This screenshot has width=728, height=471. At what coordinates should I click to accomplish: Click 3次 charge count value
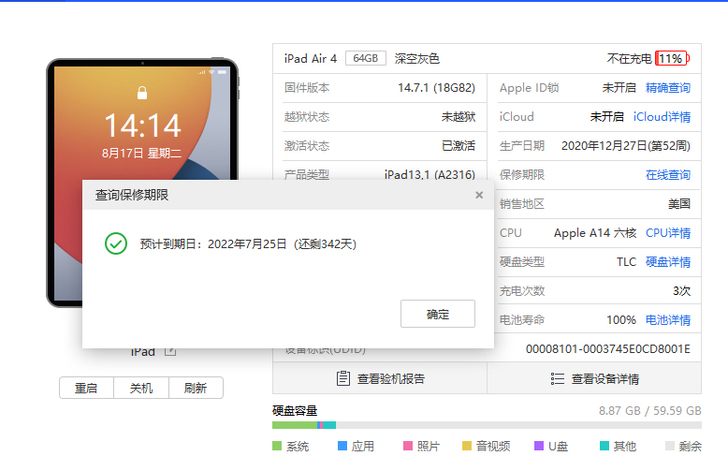point(682,291)
